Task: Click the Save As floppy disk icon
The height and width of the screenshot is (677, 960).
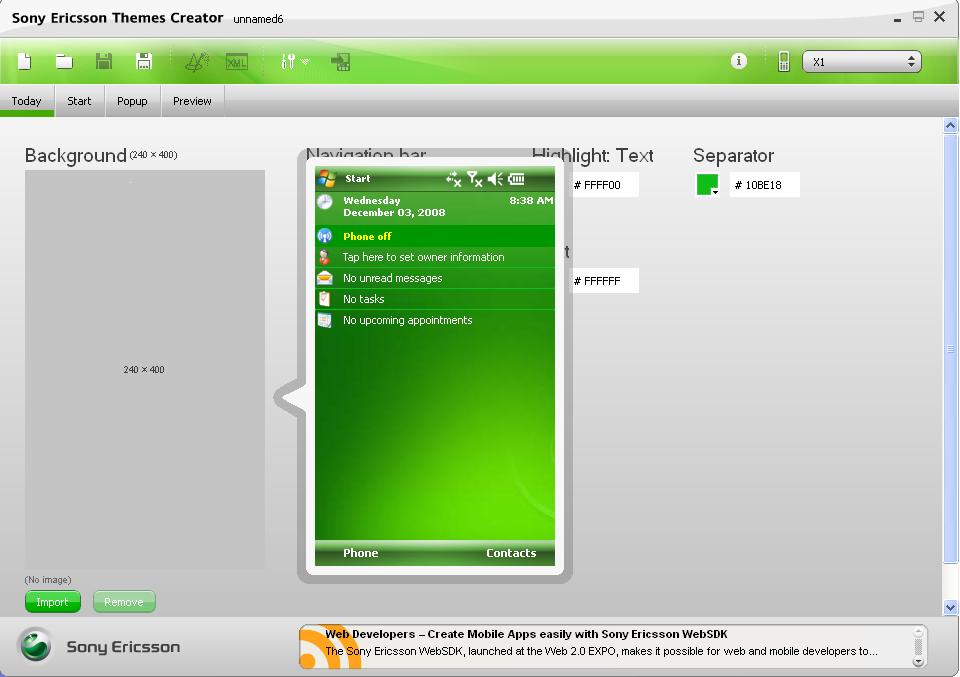Action: coord(144,61)
